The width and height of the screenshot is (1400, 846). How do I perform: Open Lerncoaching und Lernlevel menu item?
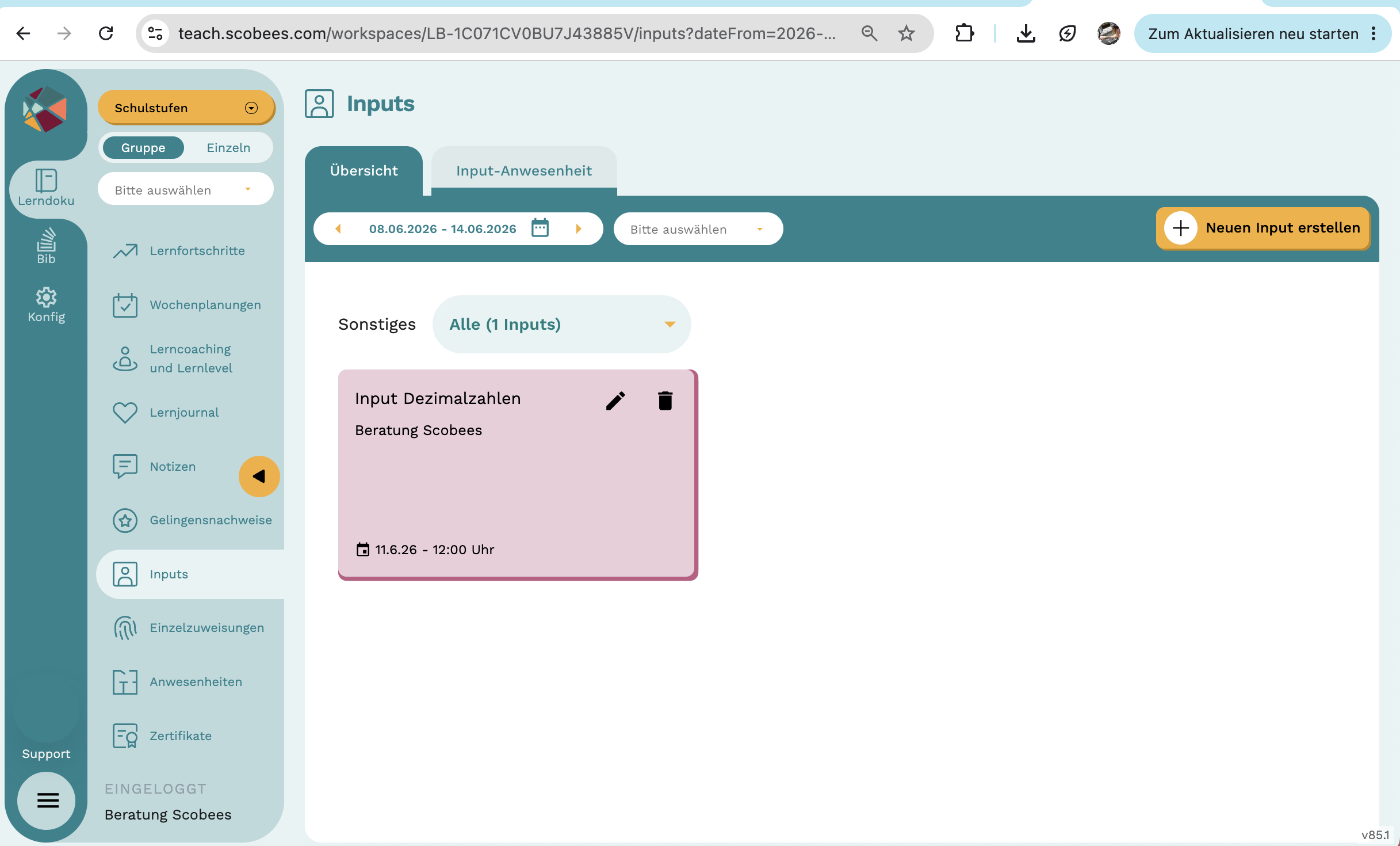point(190,359)
